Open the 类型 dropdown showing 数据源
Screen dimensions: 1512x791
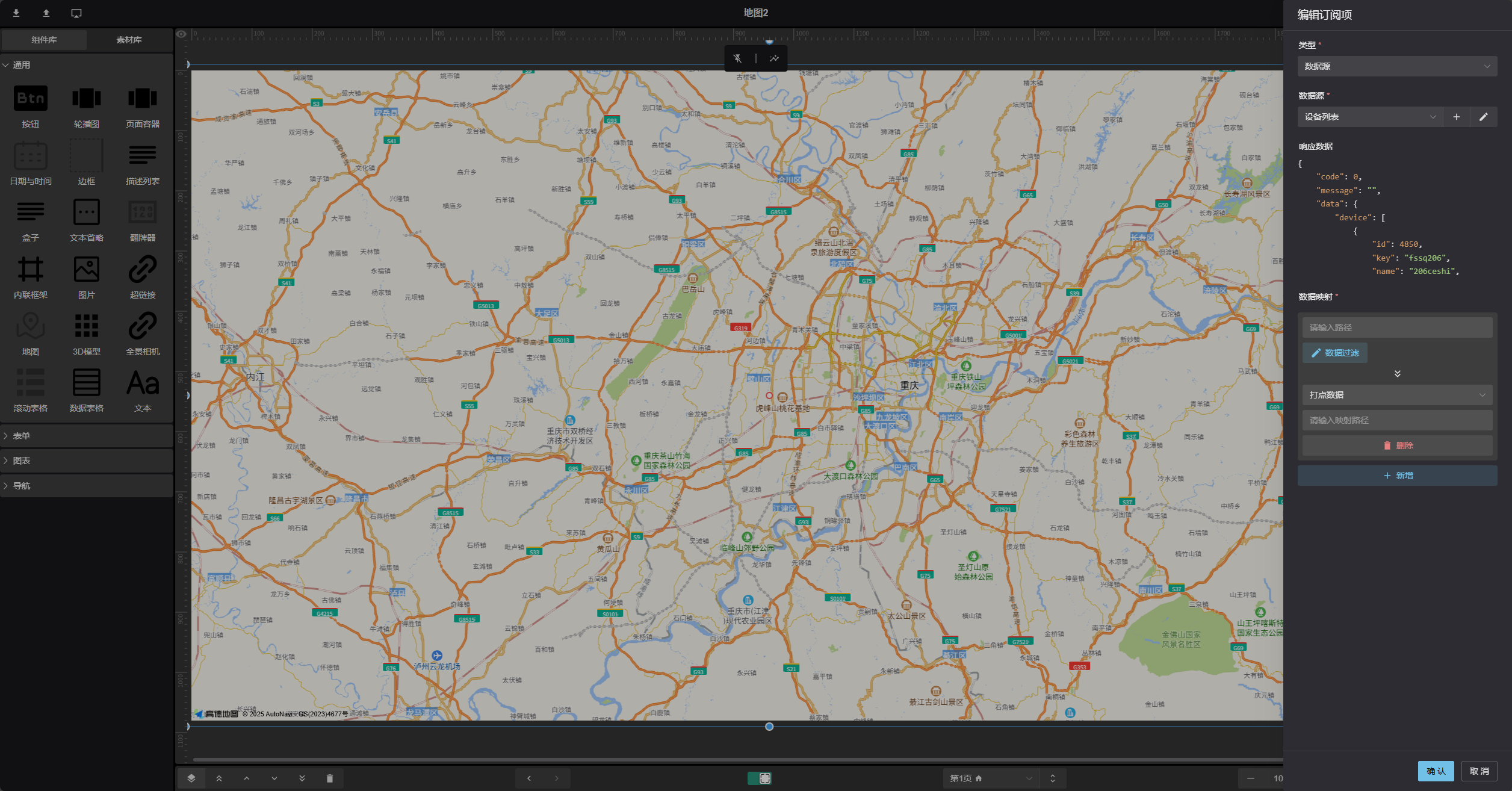tap(1397, 66)
